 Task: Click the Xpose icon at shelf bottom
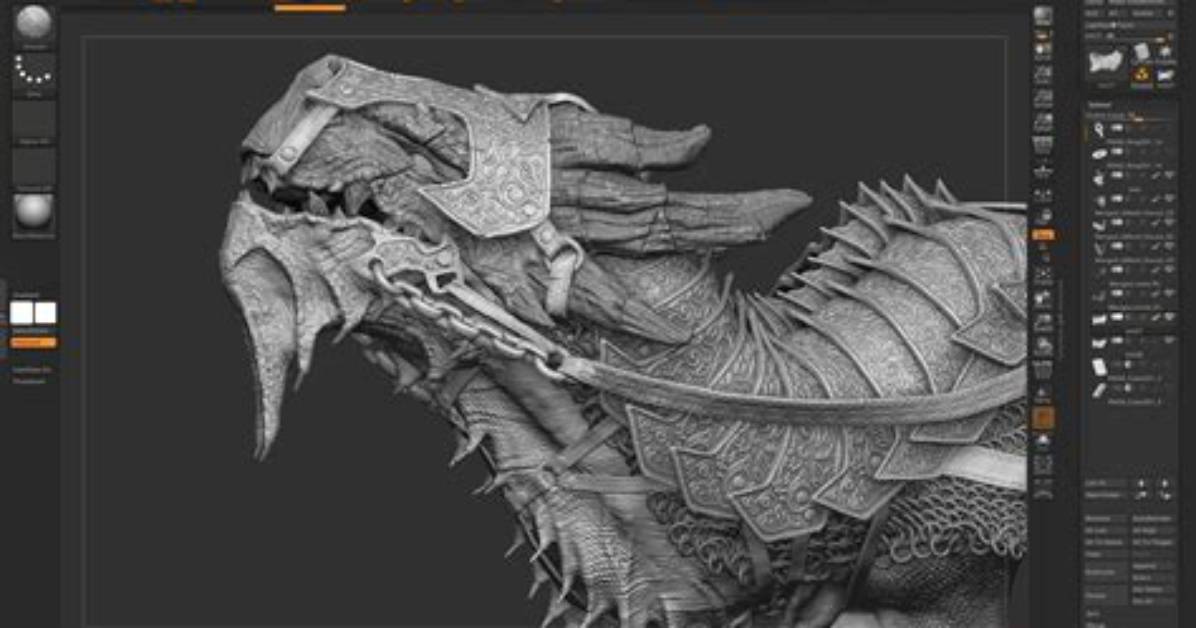[1043, 491]
